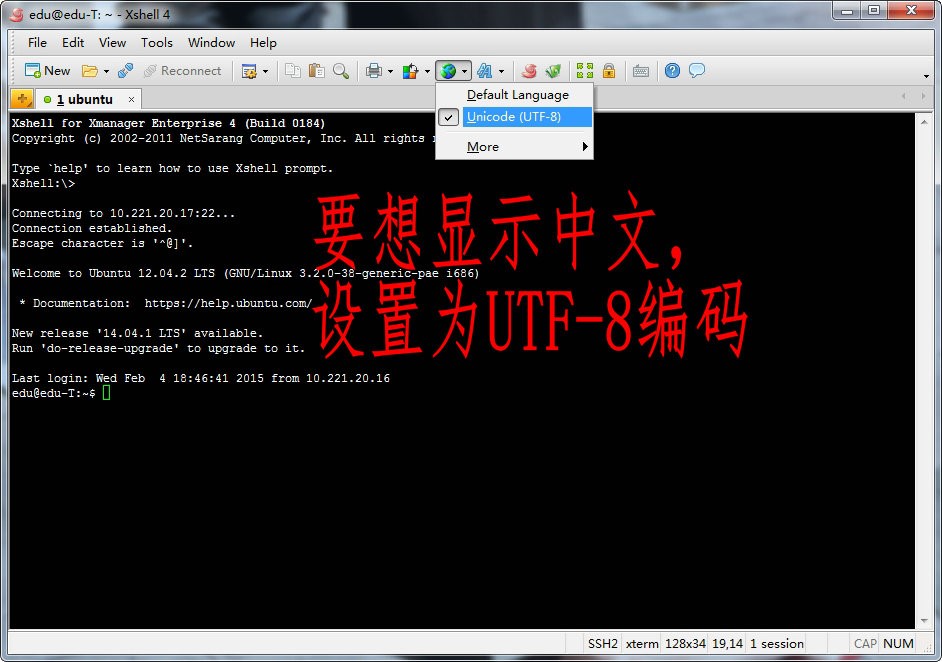Screen dimensions: 942x662
Task: Close the Xshell window
Action: tap(911, 10)
